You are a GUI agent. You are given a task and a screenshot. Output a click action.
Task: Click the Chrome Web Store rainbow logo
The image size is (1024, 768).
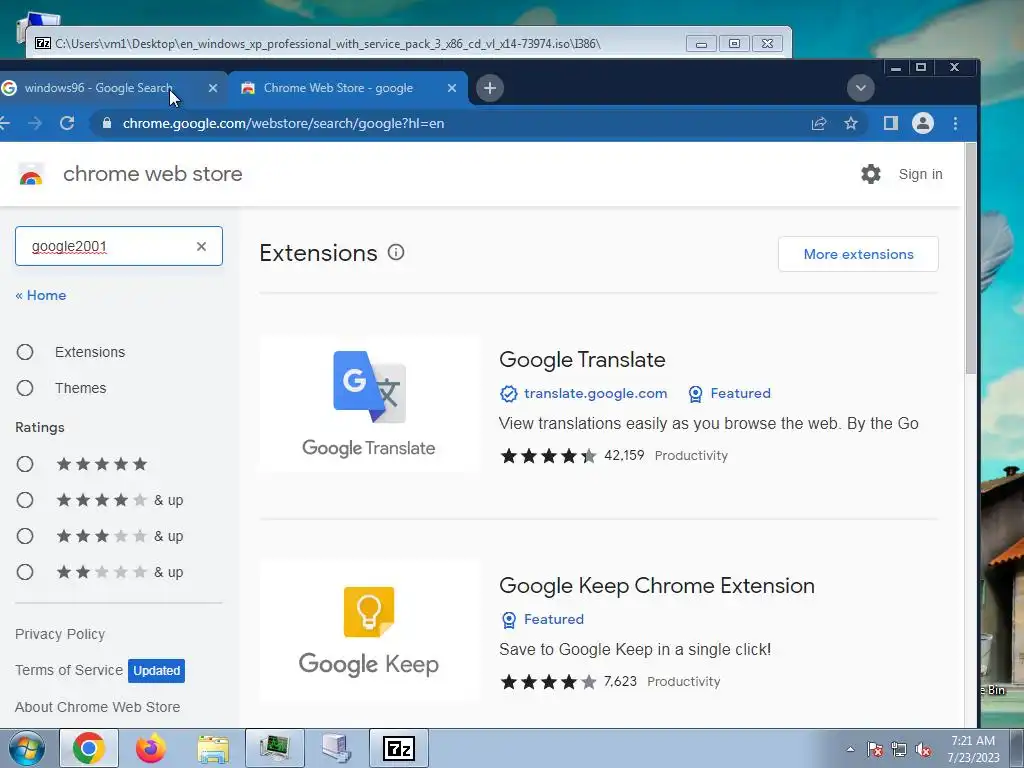(31, 175)
